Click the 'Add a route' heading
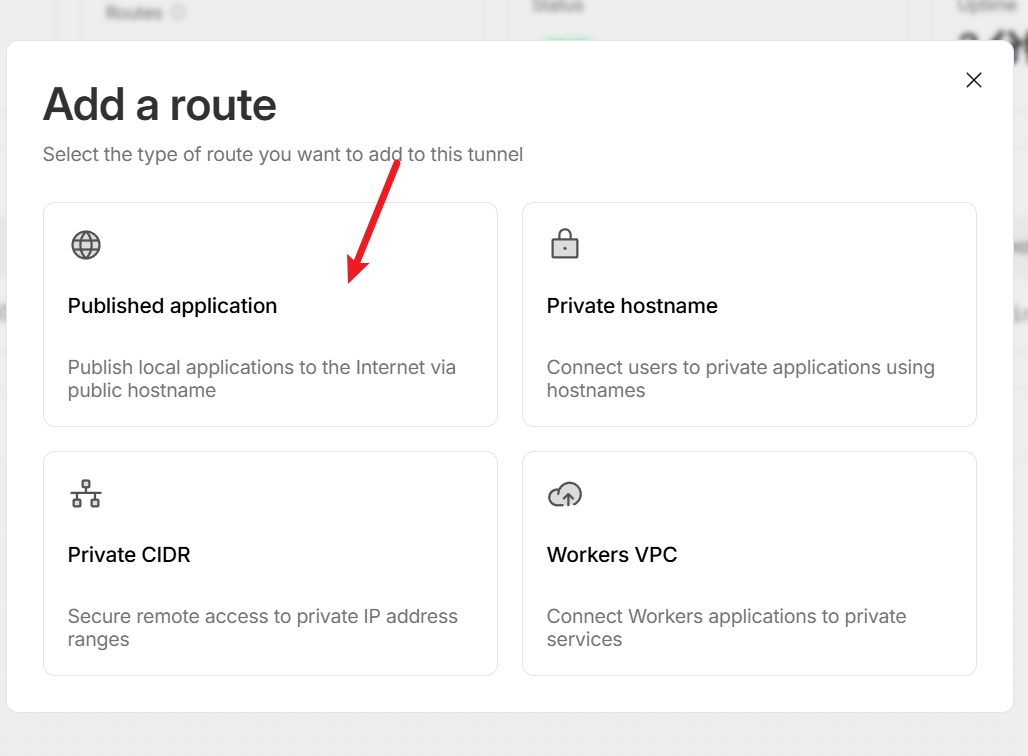The width and height of the screenshot is (1028, 756). pyautogui.click(x=160, y=104)
